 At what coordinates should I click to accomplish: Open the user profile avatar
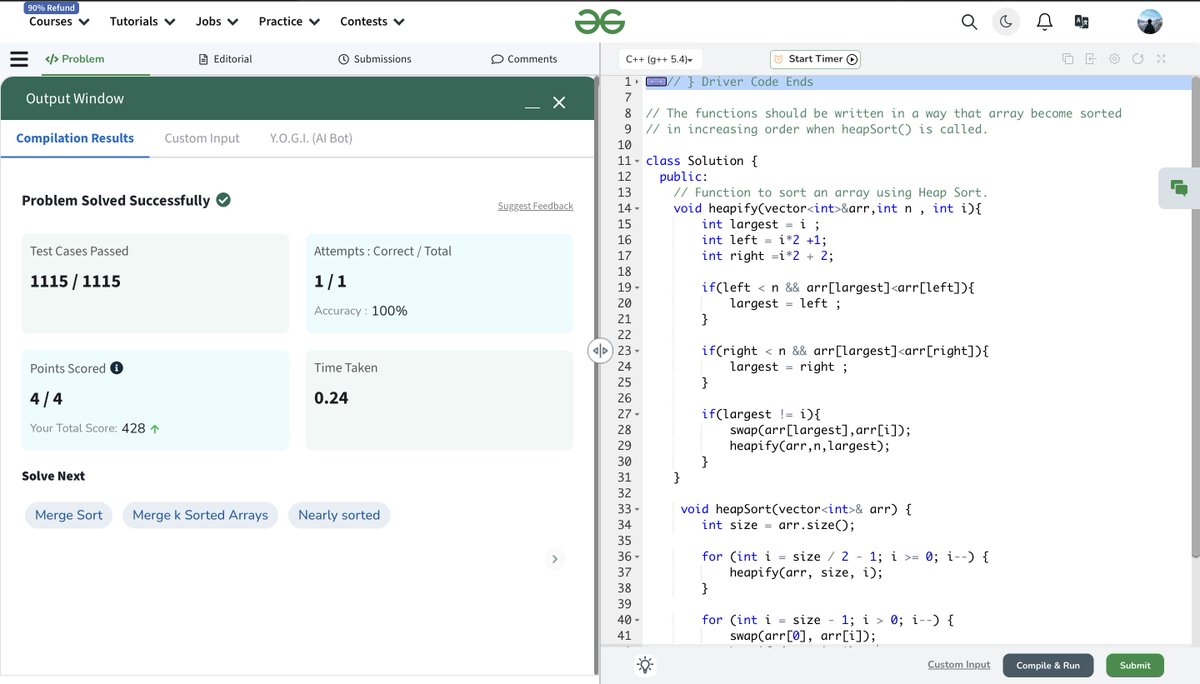[1150, 21]
